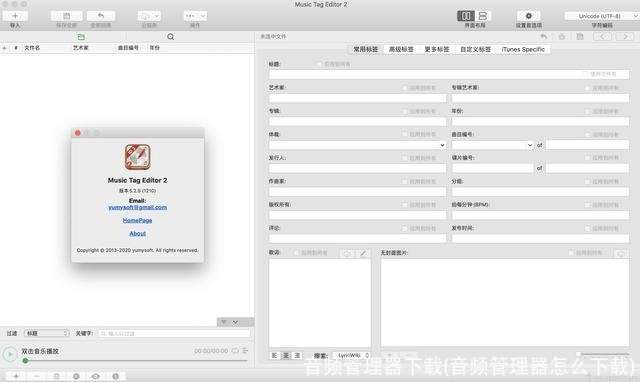Open the 曲目编号 track number combo arrow
640x382 pixels.
coord(530,145)
